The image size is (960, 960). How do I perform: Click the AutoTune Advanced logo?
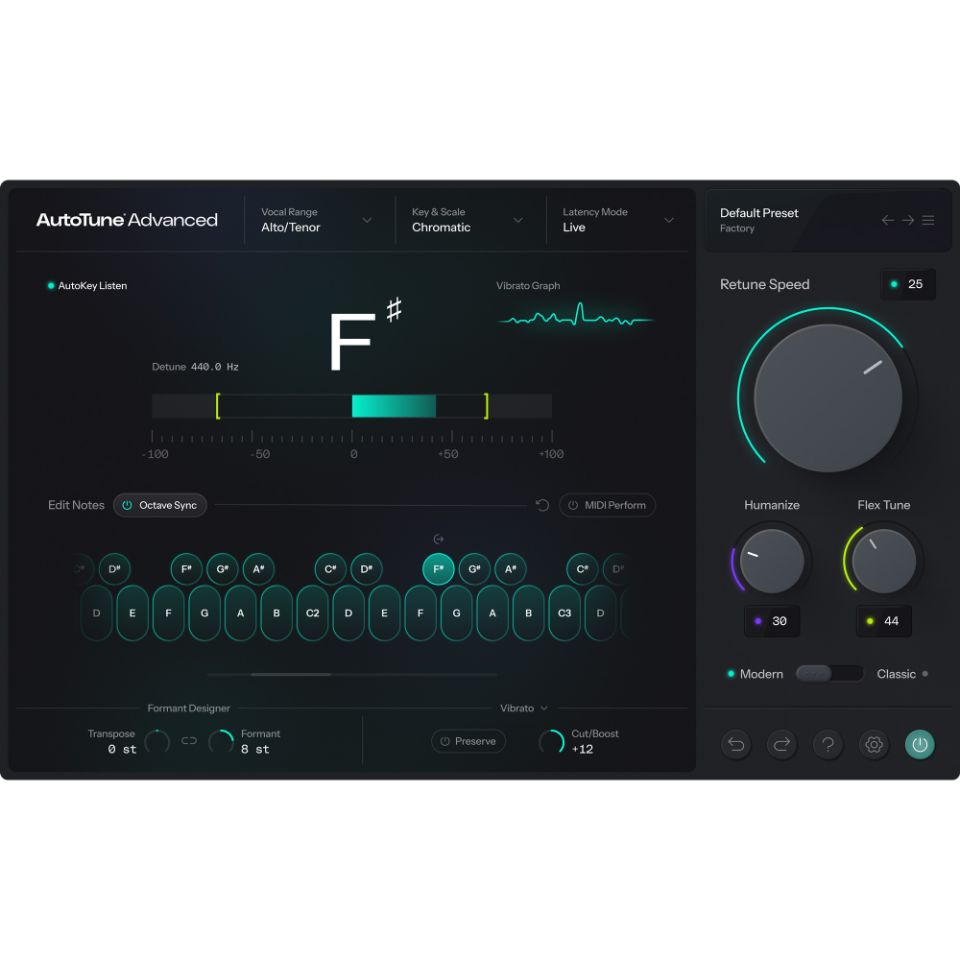click(x=127, y=220)
